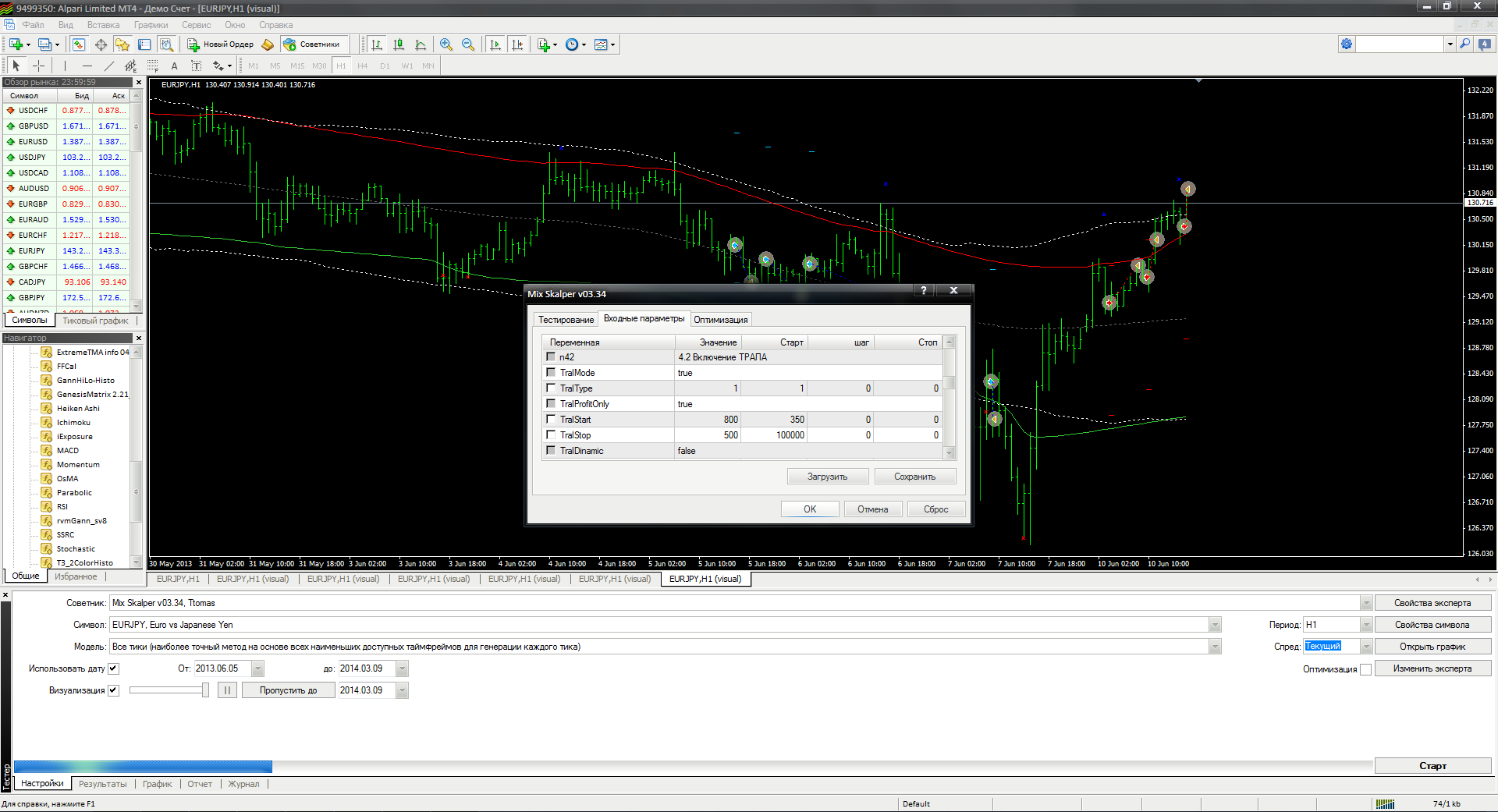This screenshot has height=812, width=1498.
Task: Toggle the Data Window crosshair icon
Action: point(101,44)
